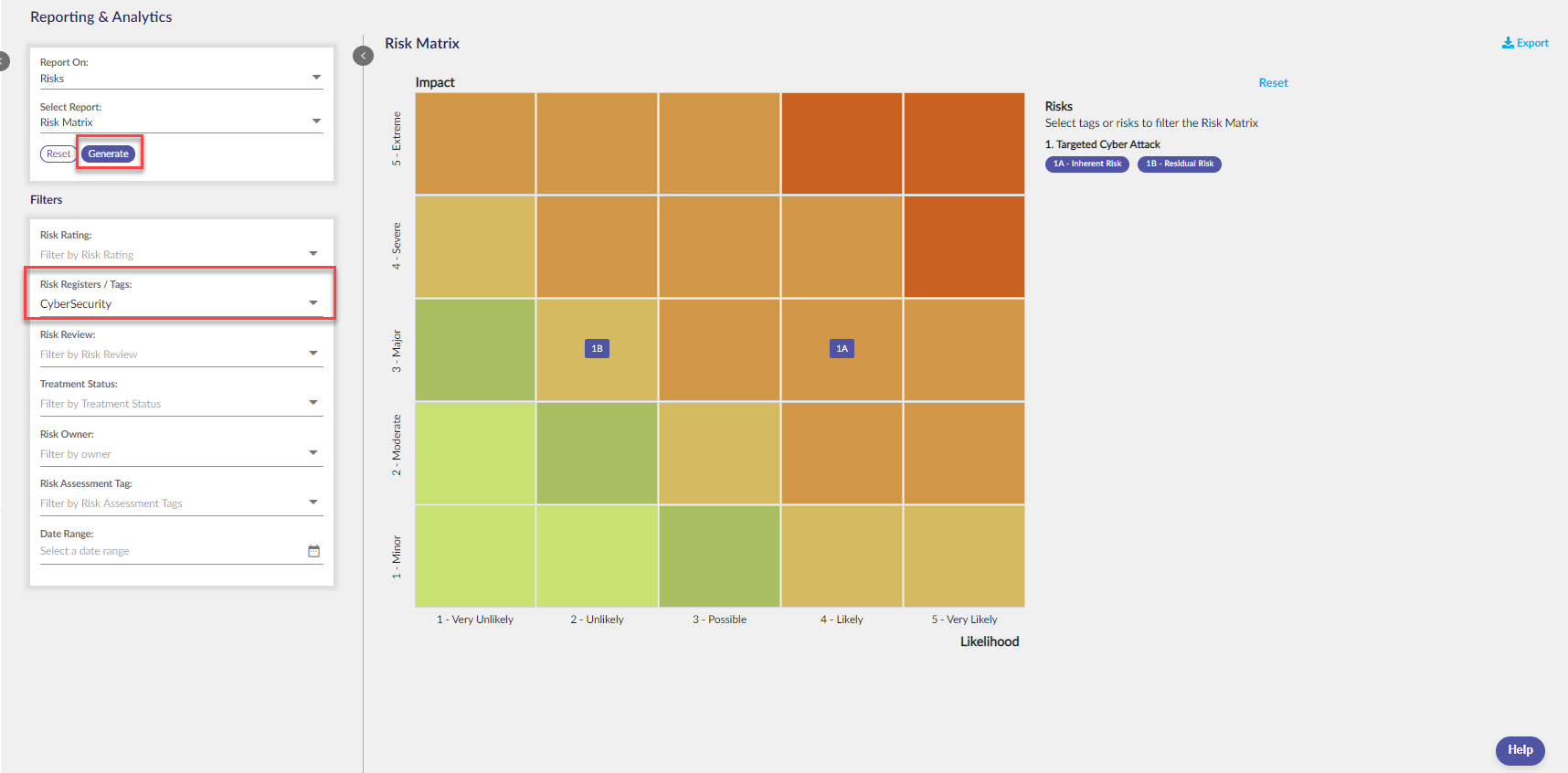The height and width of the screenshot is (773, 1568).
Task: Expand the Risk Assessment Tag filter
Action: click(x=181, y=503)
